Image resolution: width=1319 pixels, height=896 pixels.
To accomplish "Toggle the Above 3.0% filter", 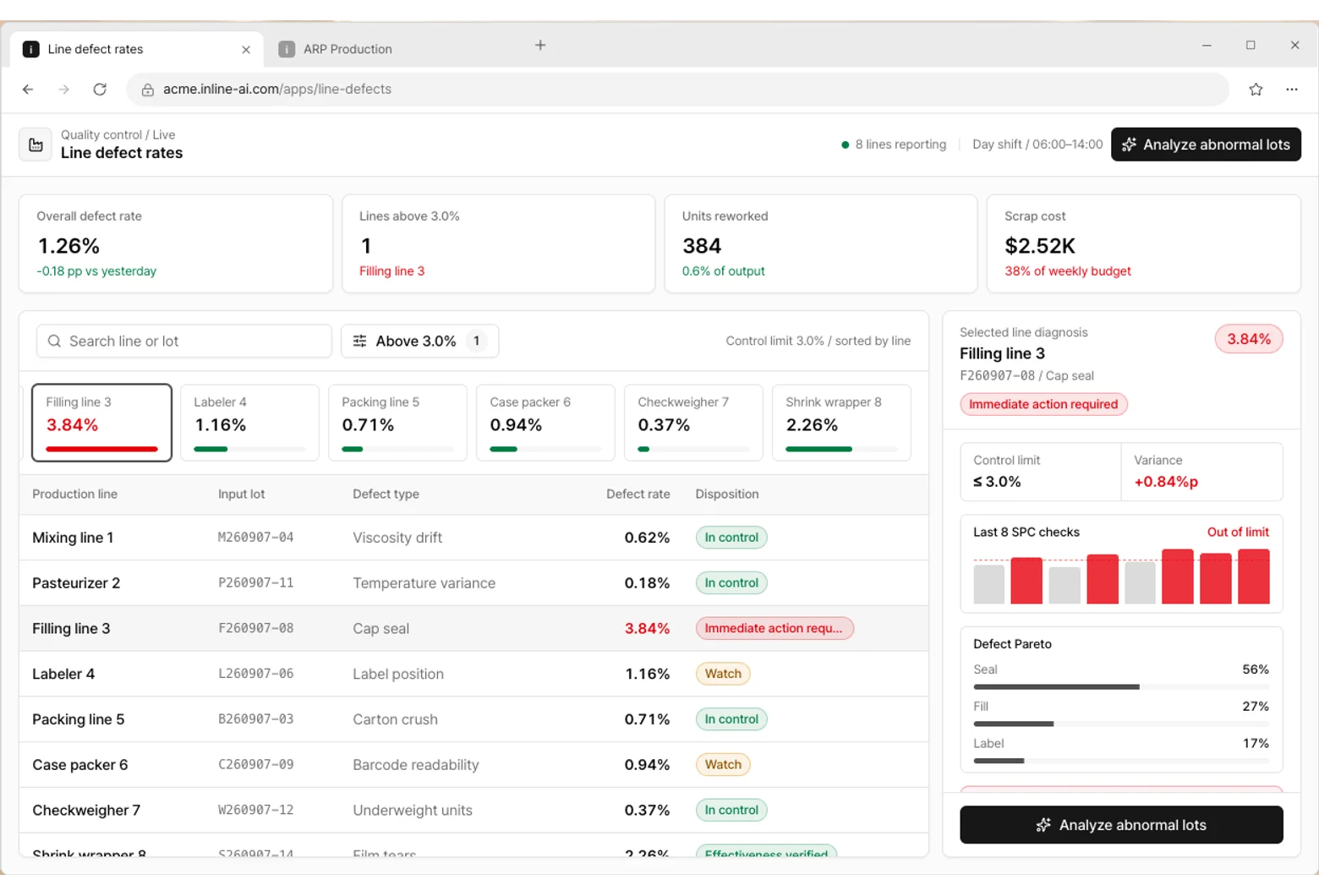I will [x=419, y=341].
